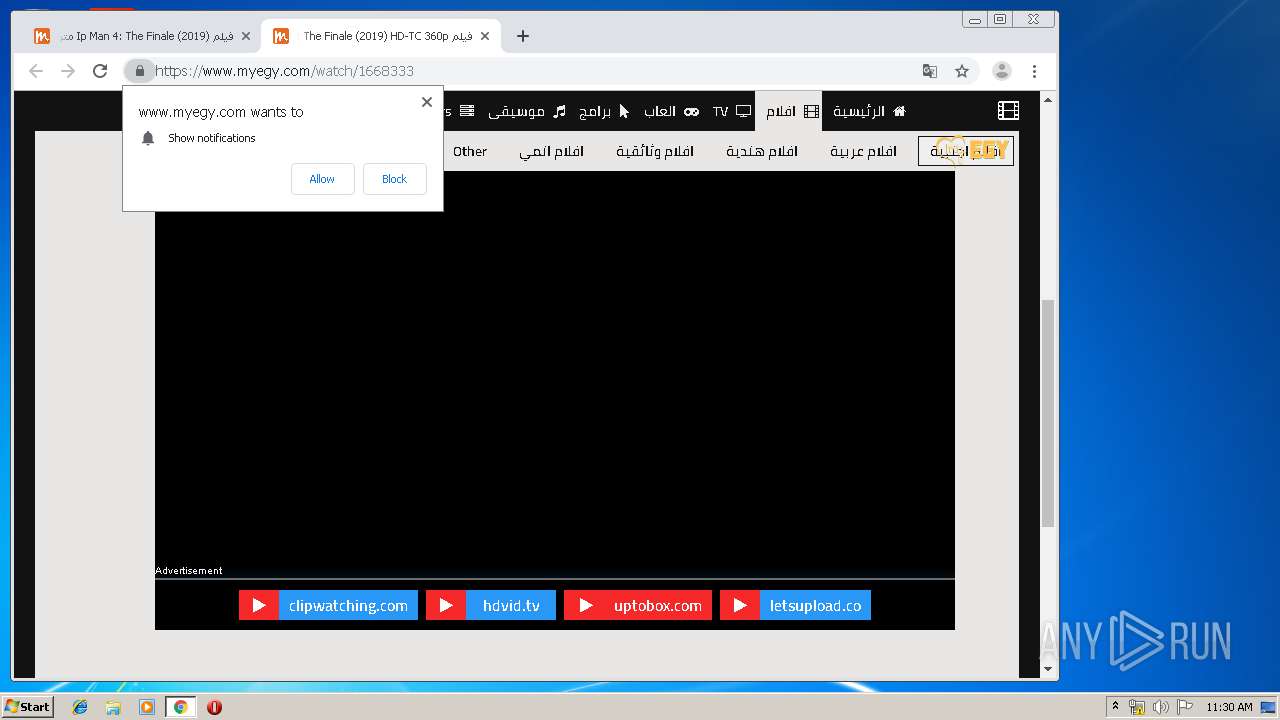The image size is (1280, 720).
Task: Open the موسيقى music menu item
Action: (526, 111)
